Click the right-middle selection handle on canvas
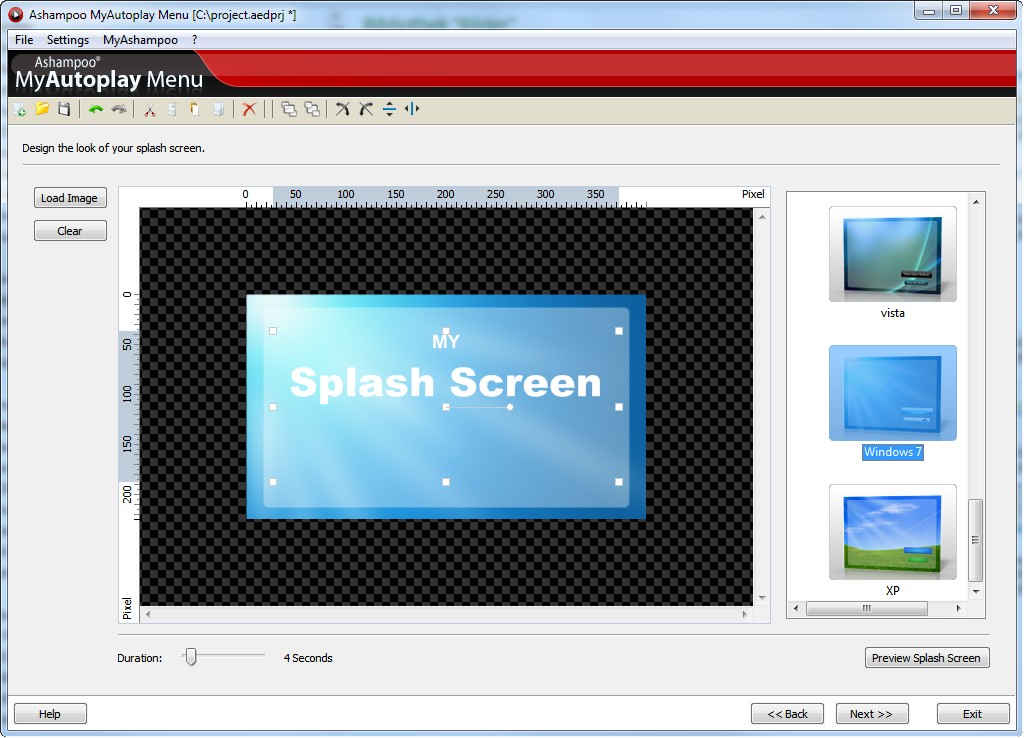This screenshot has width=1024, height=738. pos(619,407)
